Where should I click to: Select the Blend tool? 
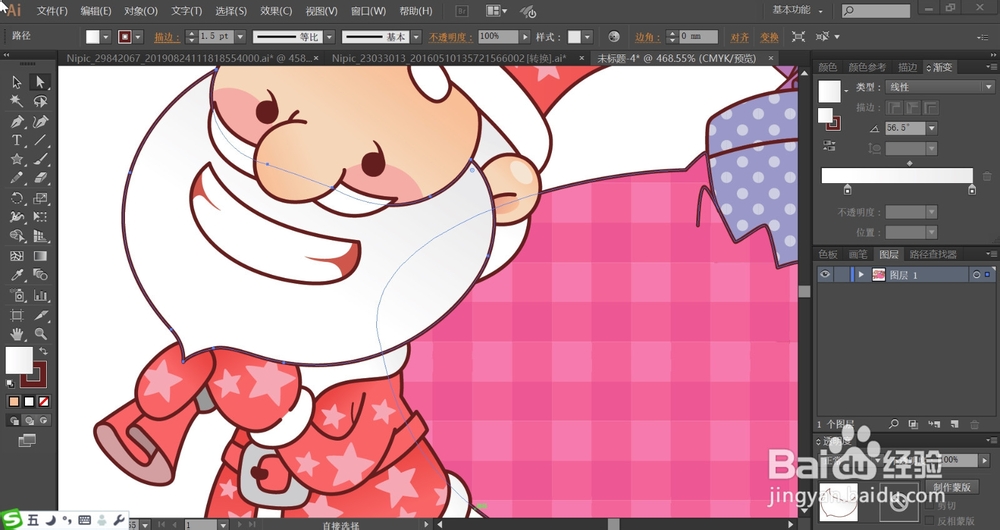click(40, 276)
